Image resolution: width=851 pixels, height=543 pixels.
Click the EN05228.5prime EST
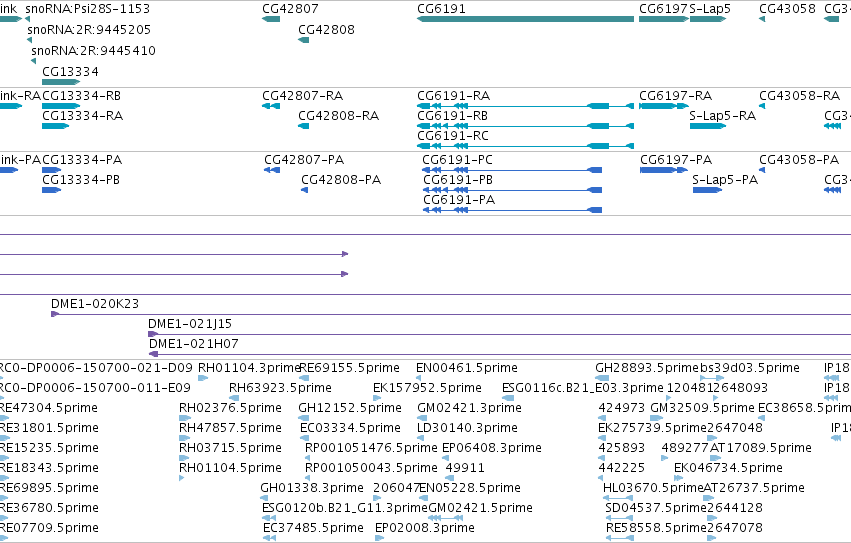point(423,498)
